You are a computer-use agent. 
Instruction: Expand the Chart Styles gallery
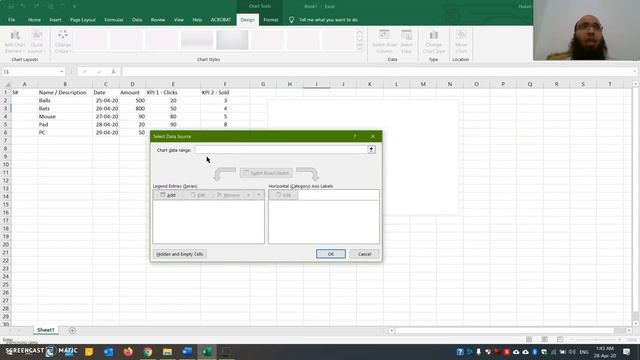click(360, 47)
